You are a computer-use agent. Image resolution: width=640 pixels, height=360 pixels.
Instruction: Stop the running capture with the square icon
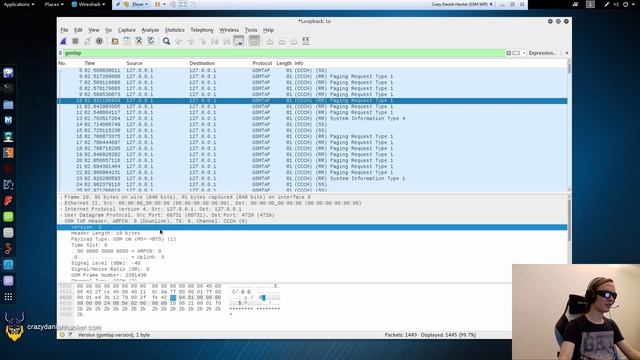click(76, 41)
